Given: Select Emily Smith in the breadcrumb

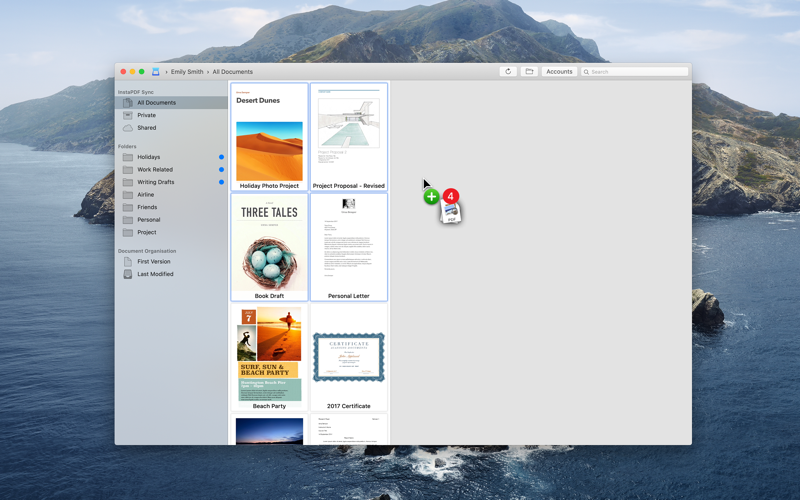Looking at the screenshot, I should [187, 72].
